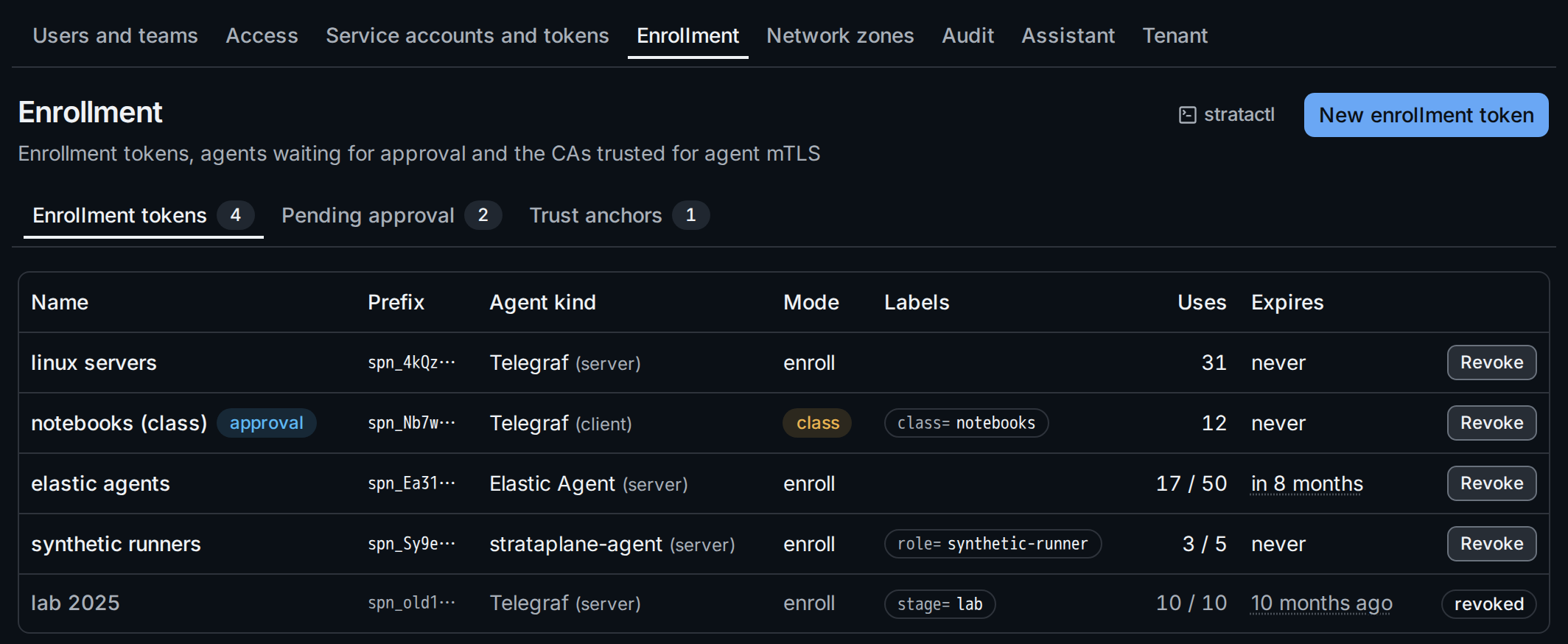Switch to the Access tab
Screen dimensions: 1568x644
coord(262,35)
